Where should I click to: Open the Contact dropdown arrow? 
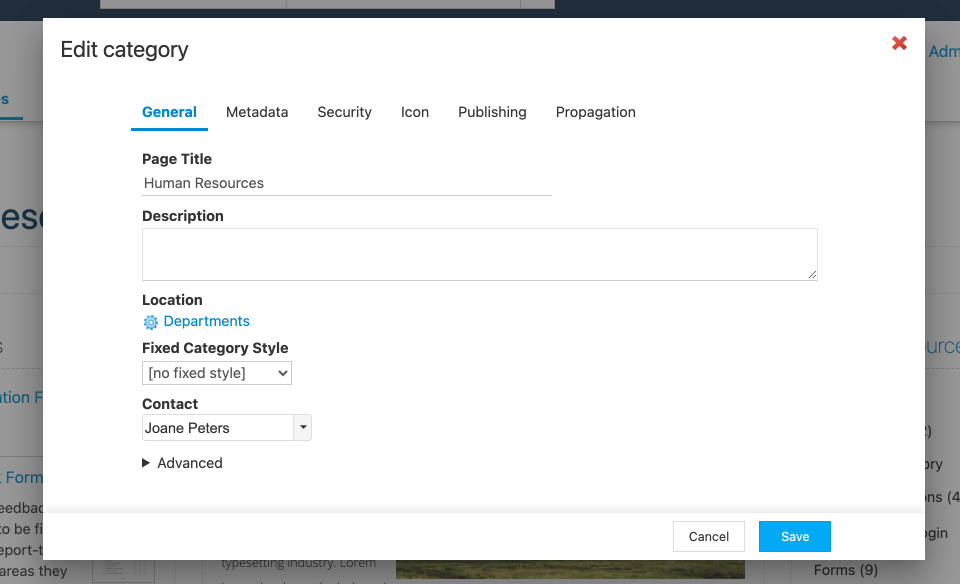coord(302,427)
